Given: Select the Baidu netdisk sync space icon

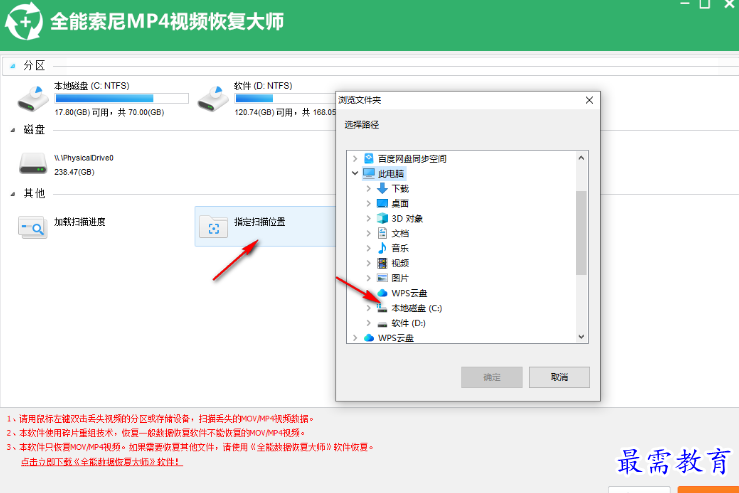Looking at the screenshot, I should tap(369, 158).
